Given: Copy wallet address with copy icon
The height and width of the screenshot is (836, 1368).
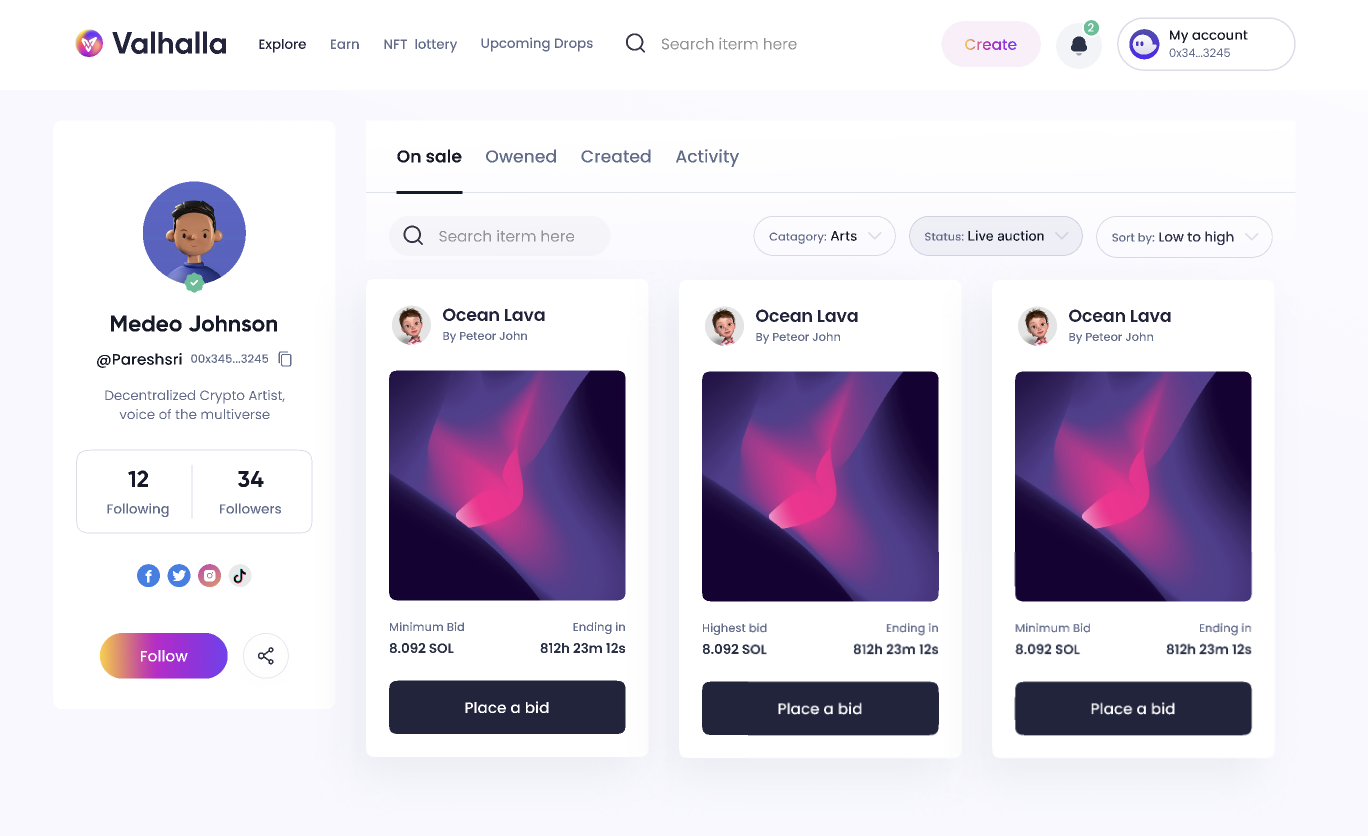Looking at the screenshot, I should [x=285, y=359].
